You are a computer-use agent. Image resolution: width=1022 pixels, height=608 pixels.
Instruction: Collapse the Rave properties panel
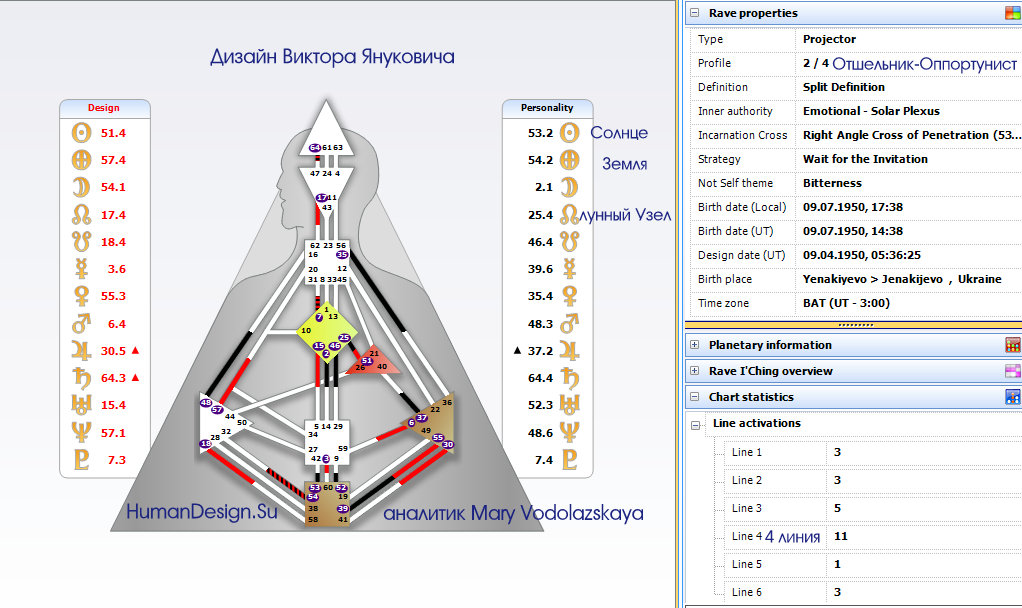tap(694, 13)
